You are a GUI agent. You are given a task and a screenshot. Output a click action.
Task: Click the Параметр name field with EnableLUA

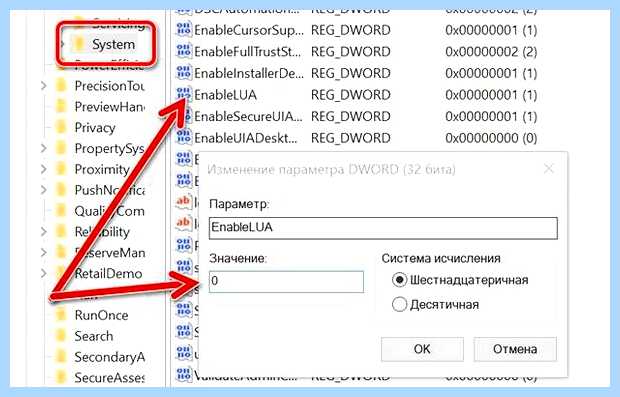tap(383, 228)
